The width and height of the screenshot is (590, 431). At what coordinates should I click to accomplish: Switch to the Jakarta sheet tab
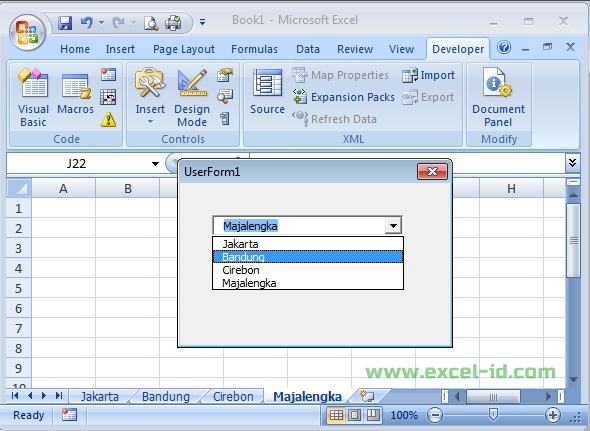[100, 396]
